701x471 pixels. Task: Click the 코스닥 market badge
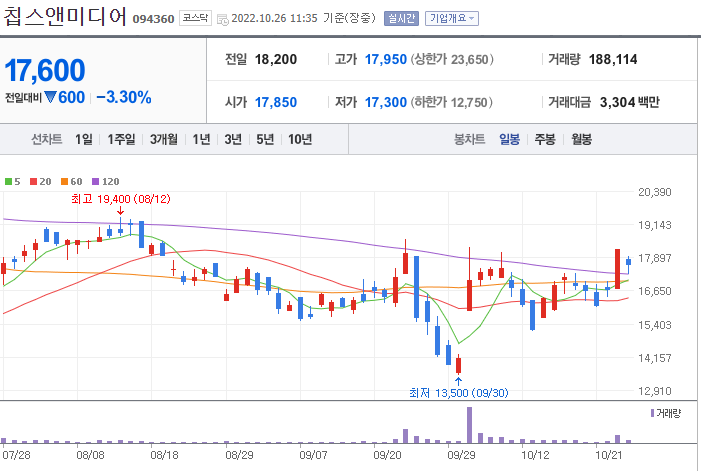coord(195,18)
